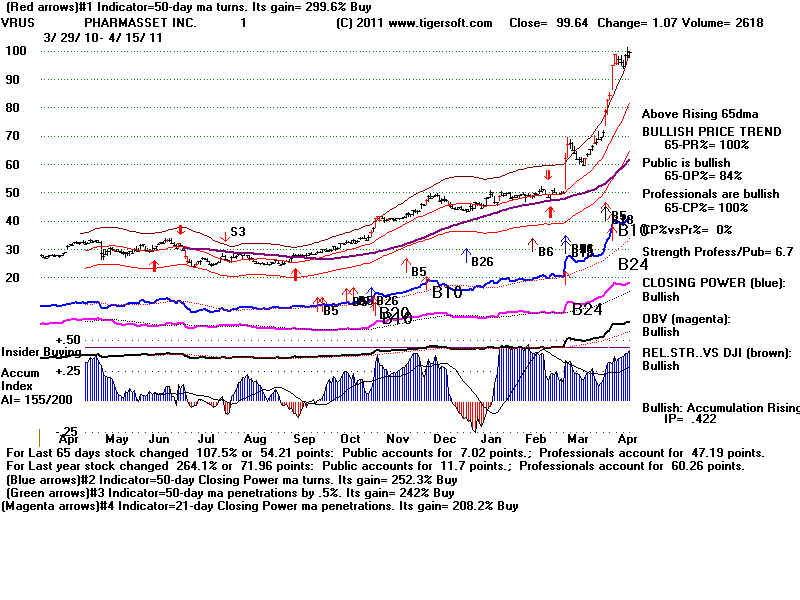The width and height of the screenshot is (800, 600).
Task: Select the +.25 accumulation scale label
Action: pyautogui.click(x=68, y=371)
